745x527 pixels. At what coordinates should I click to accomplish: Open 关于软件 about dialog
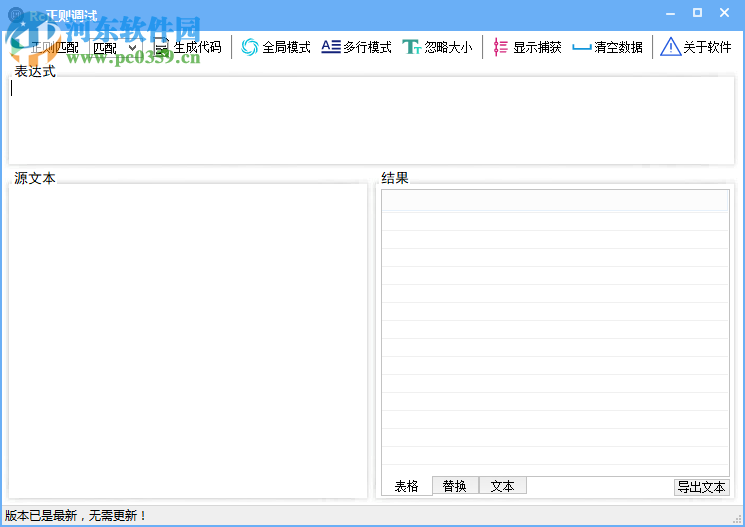(696, 47)
